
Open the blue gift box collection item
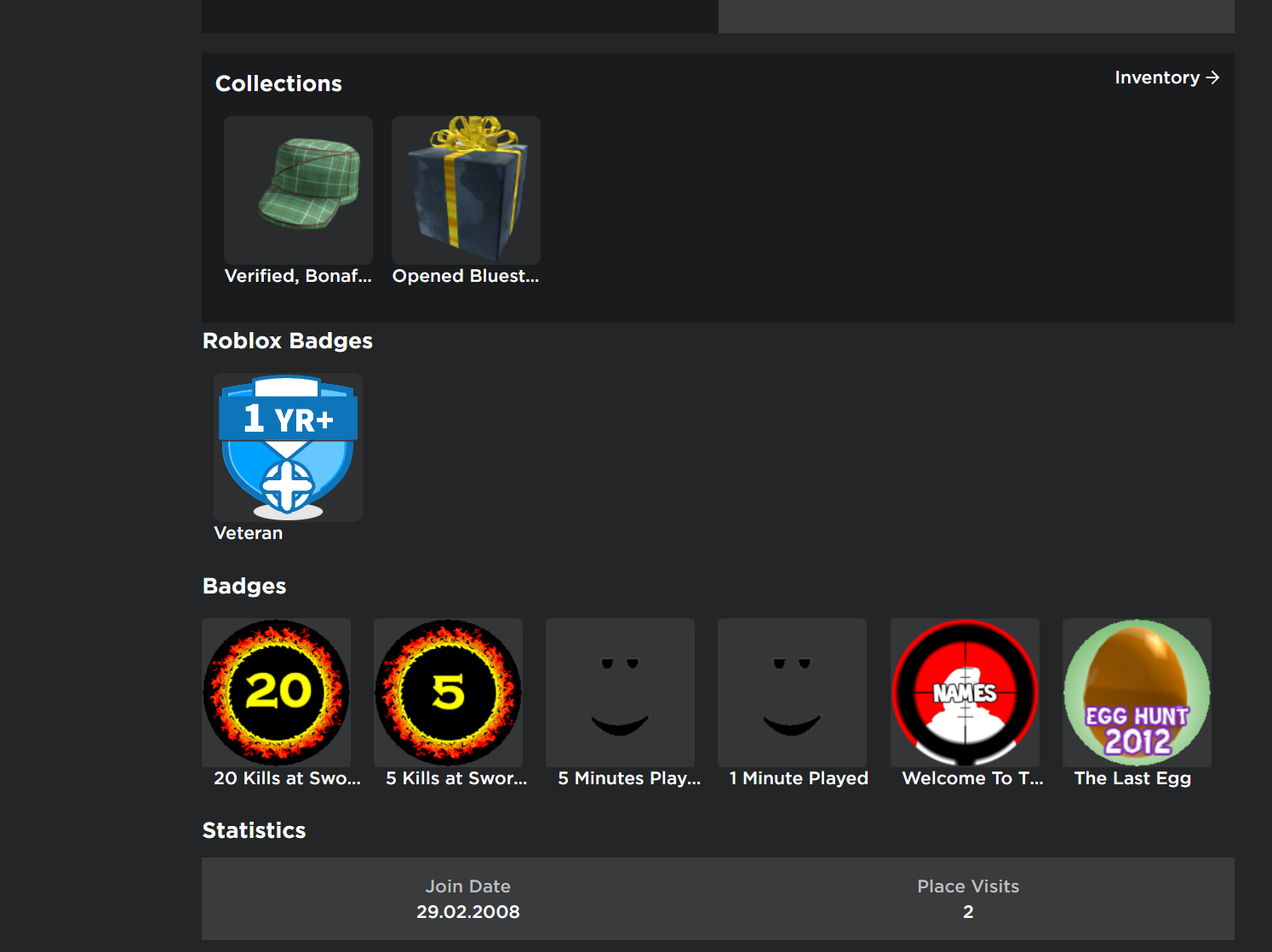click(466, 190)
